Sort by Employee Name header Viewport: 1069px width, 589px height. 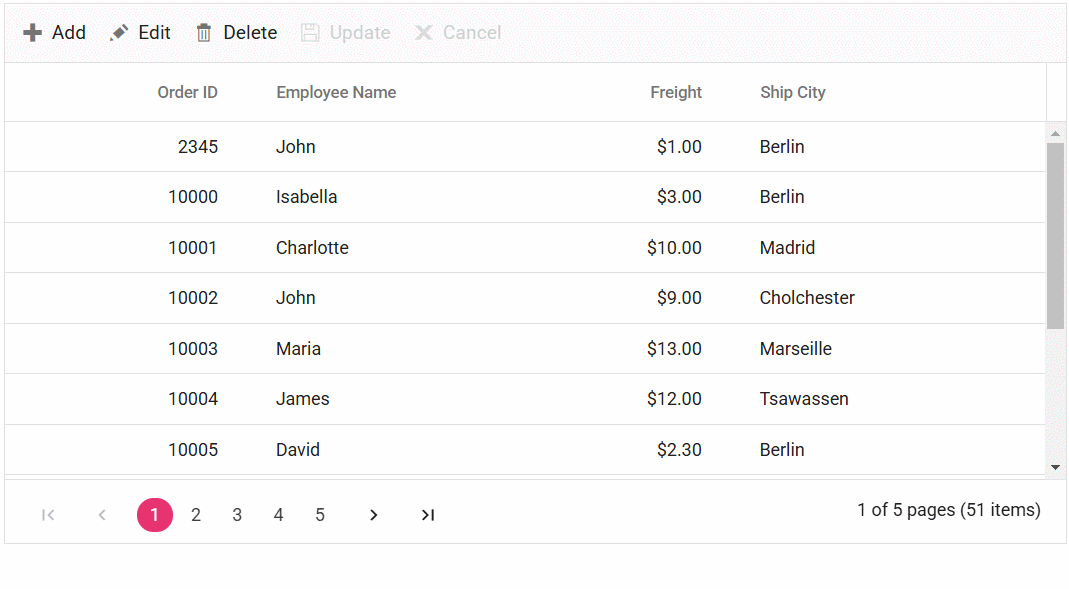pyautogui.click(x=336, y=93)
